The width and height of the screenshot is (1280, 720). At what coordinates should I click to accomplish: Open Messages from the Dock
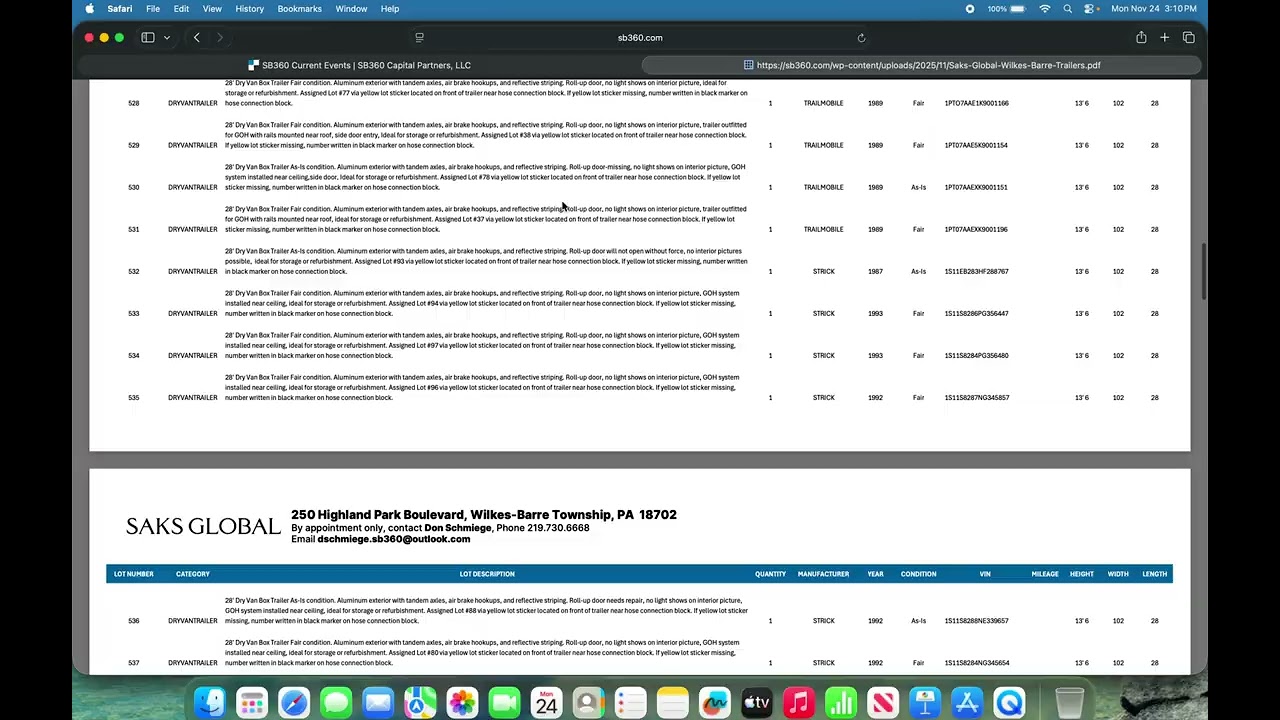pos(336,703)
